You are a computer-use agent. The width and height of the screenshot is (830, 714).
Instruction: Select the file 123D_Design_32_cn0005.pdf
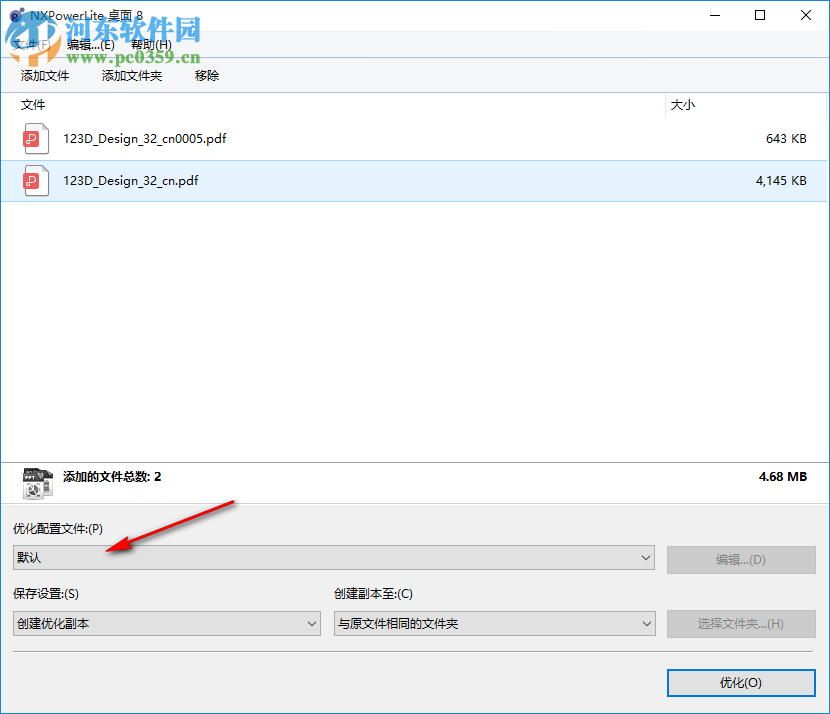click(144, 139)
